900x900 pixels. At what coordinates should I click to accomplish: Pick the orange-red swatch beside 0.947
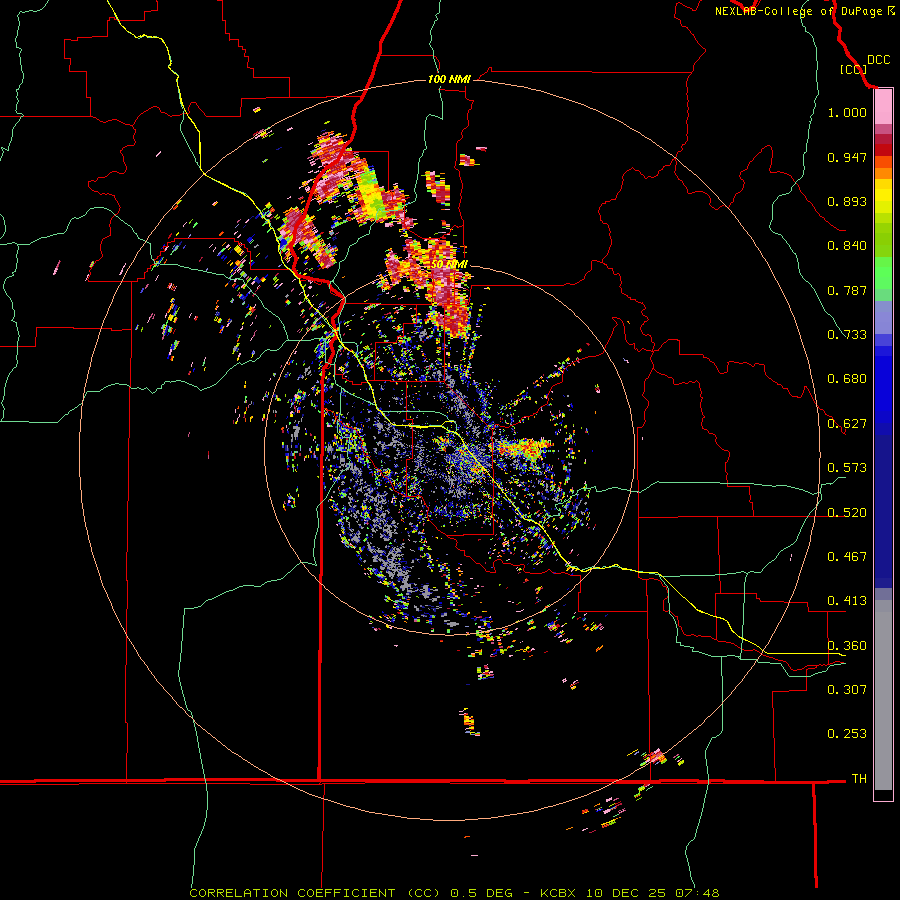tap(883, 161)
